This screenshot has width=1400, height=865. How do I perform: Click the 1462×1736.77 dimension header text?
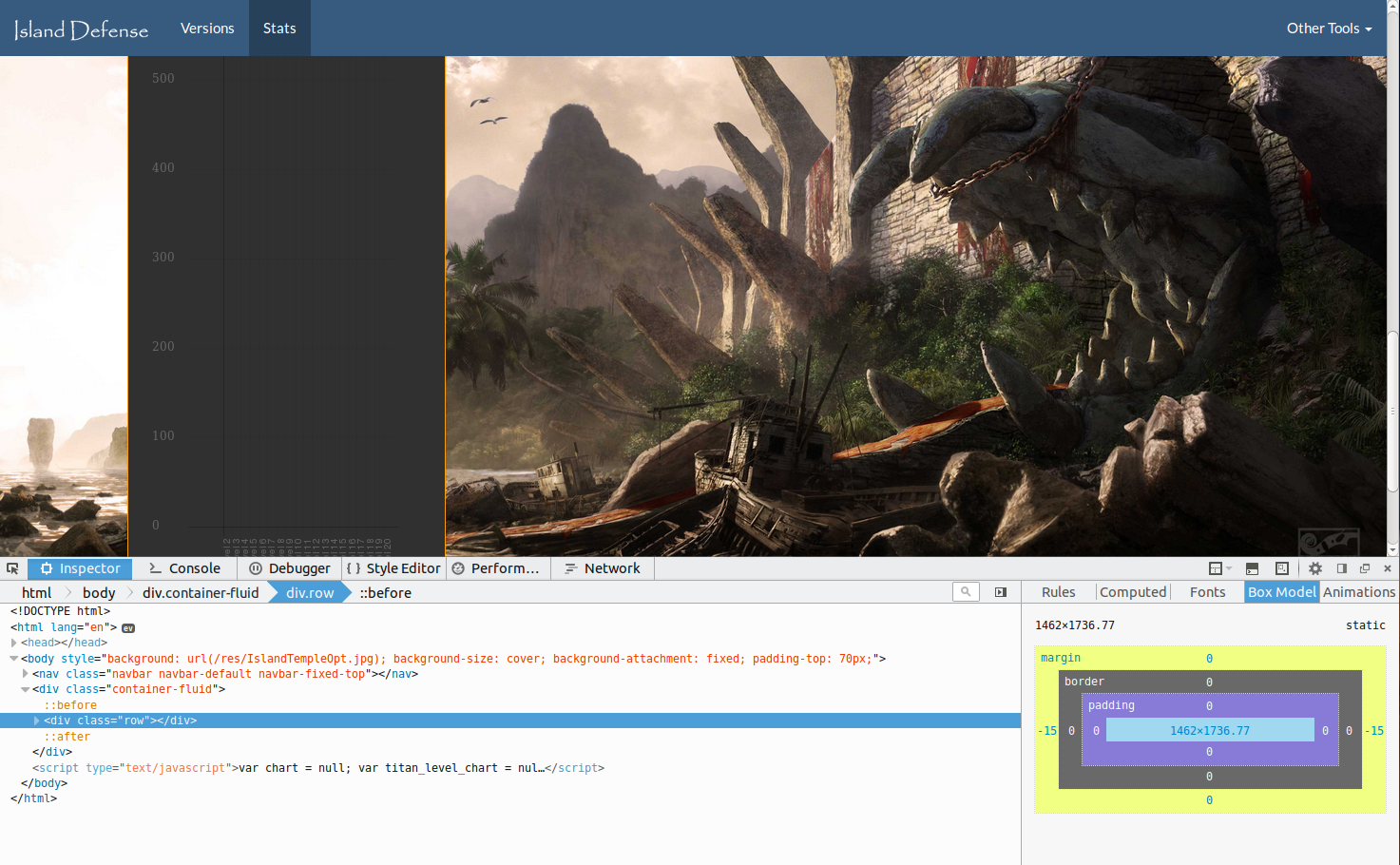click(x=1075, y=625)
